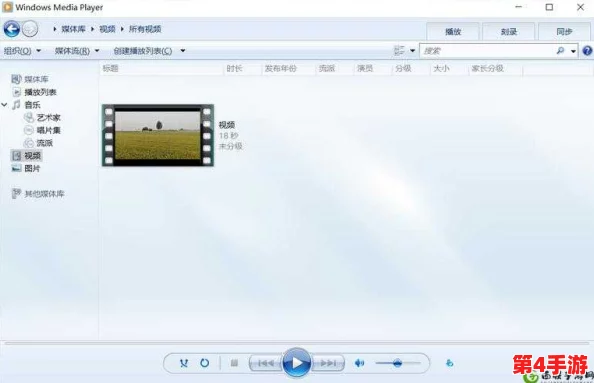Open the 刻录 tab
The width and height of the screenshot is (594, 383).
click(509, 32)
